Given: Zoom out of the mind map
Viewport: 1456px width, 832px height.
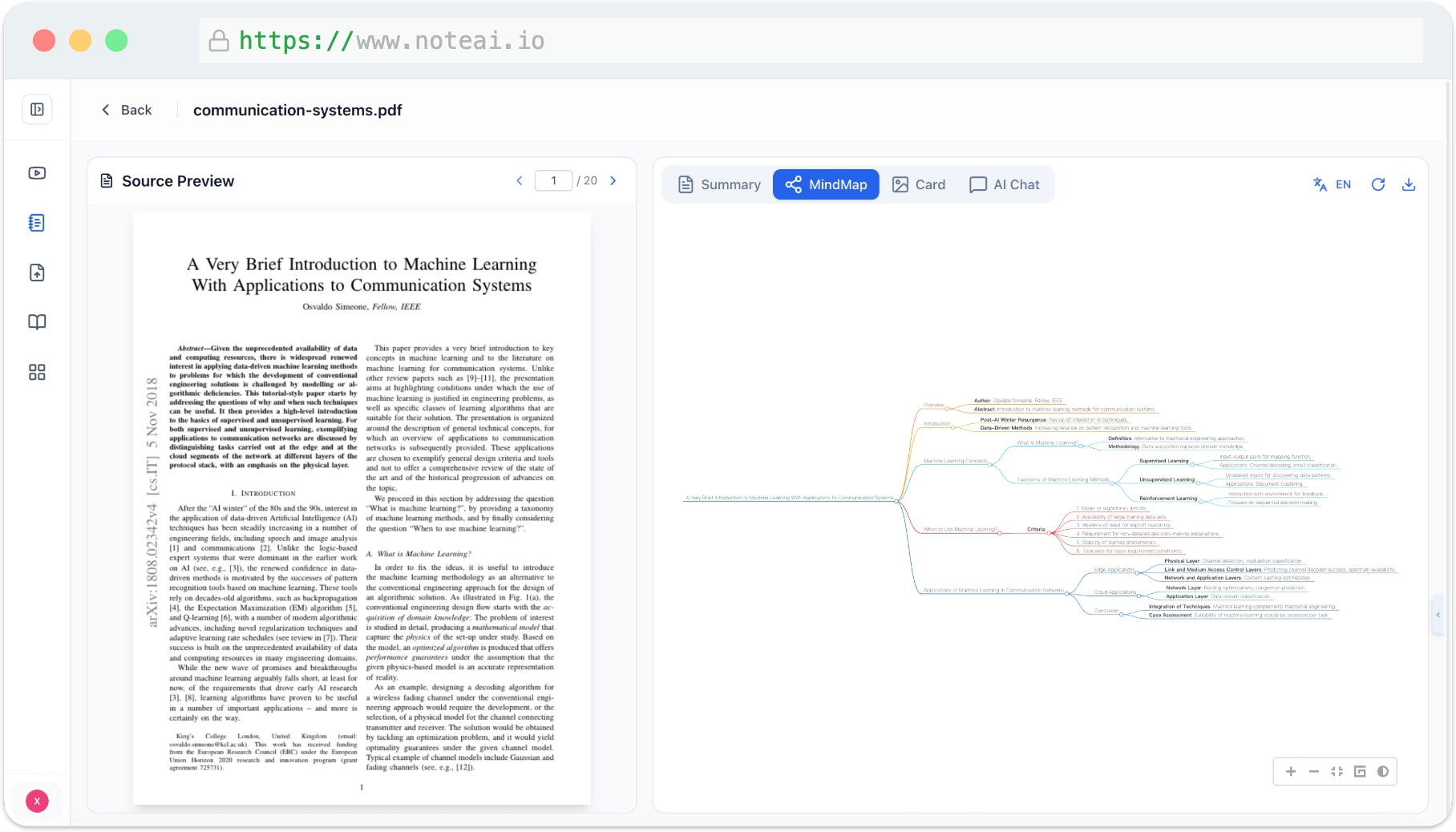Looking at the screenshot, I should coord(1313,771).
